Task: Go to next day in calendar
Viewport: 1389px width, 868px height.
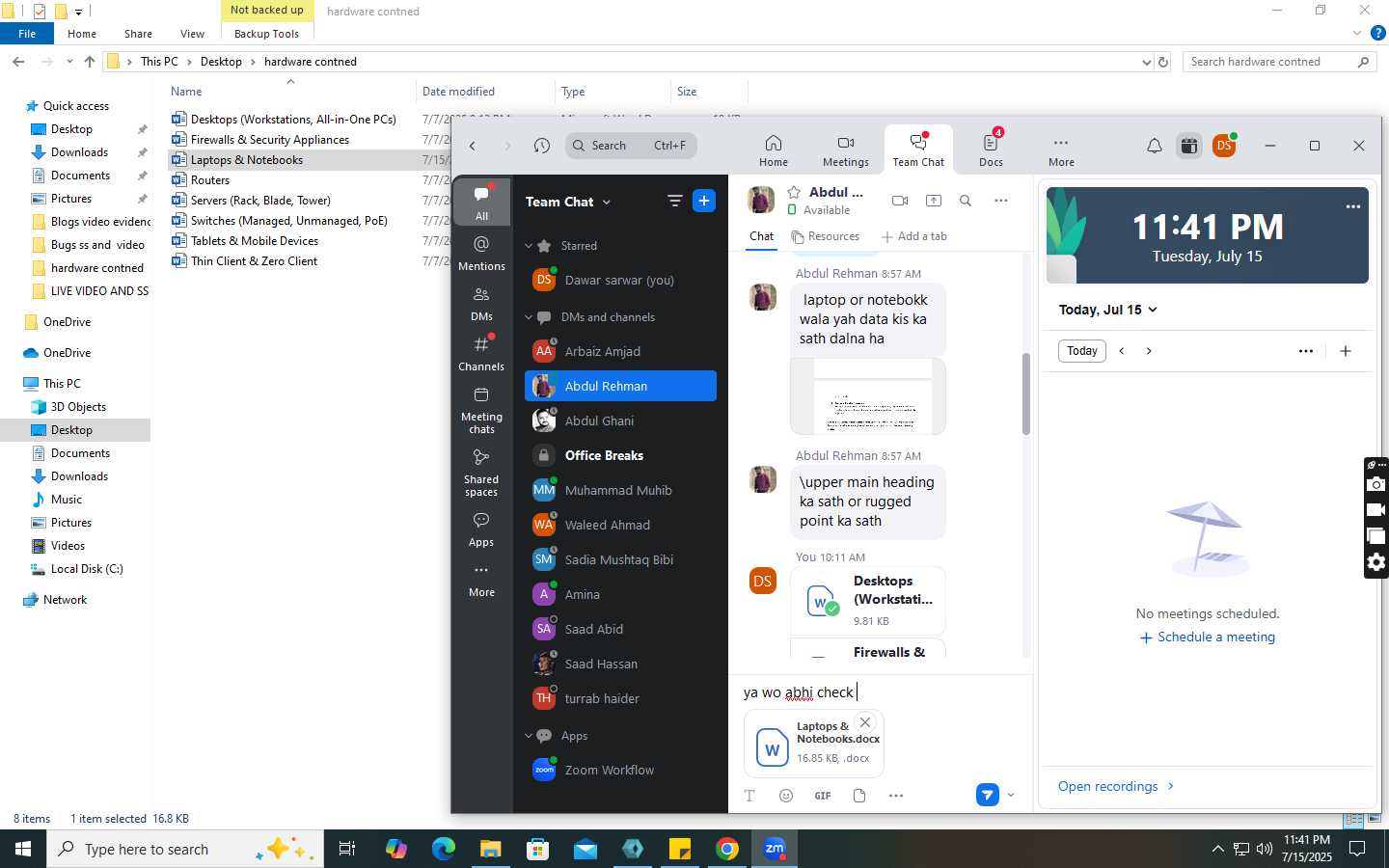Action: (1149, 351)
